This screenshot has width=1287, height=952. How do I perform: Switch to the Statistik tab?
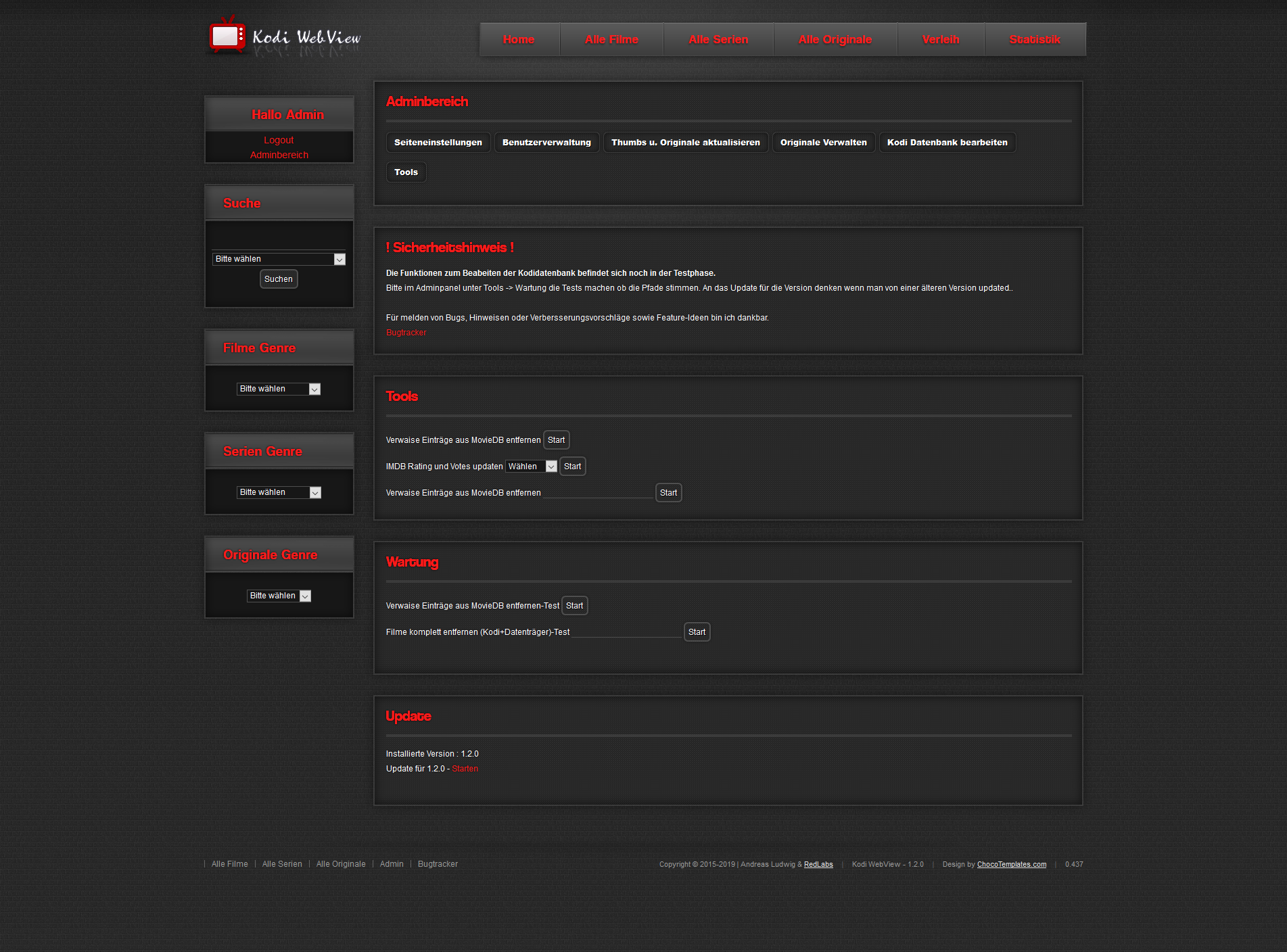1035,39
